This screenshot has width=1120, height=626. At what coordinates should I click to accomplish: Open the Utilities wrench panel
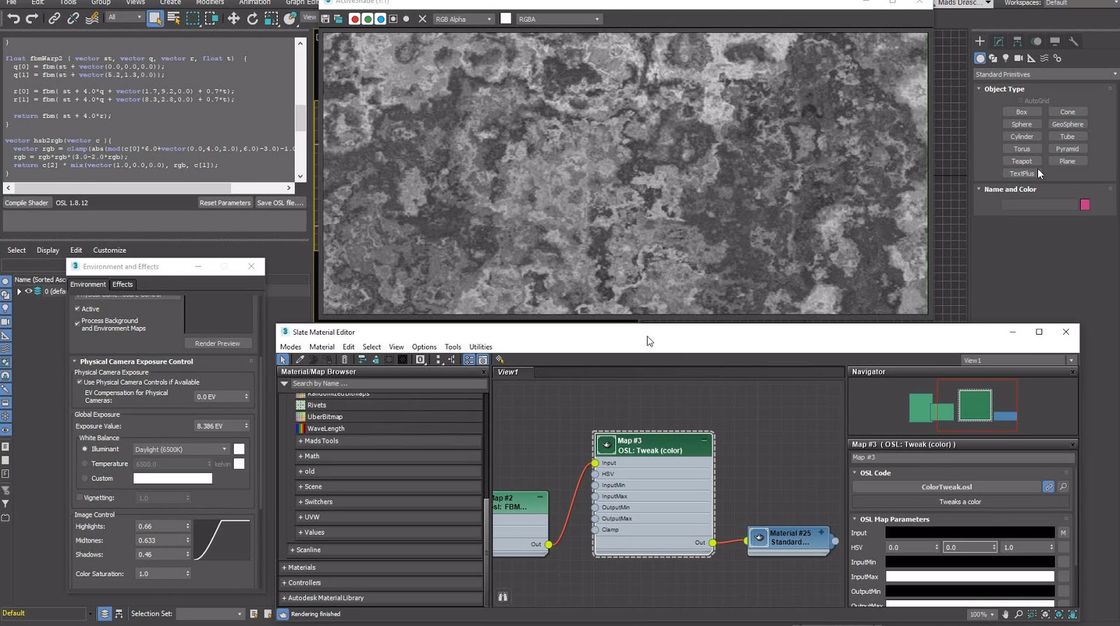[x=1075, y=41]
